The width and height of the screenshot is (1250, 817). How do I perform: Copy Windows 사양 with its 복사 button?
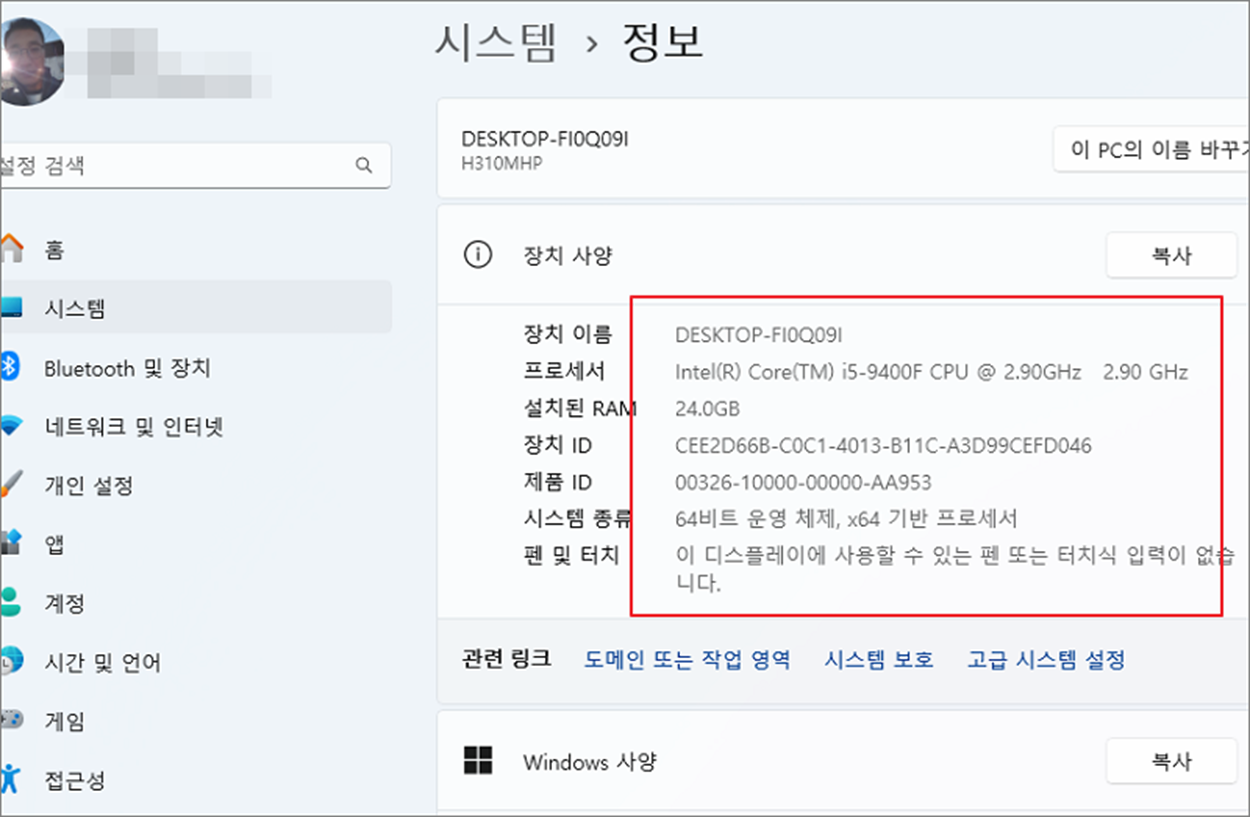point(1171,762)
